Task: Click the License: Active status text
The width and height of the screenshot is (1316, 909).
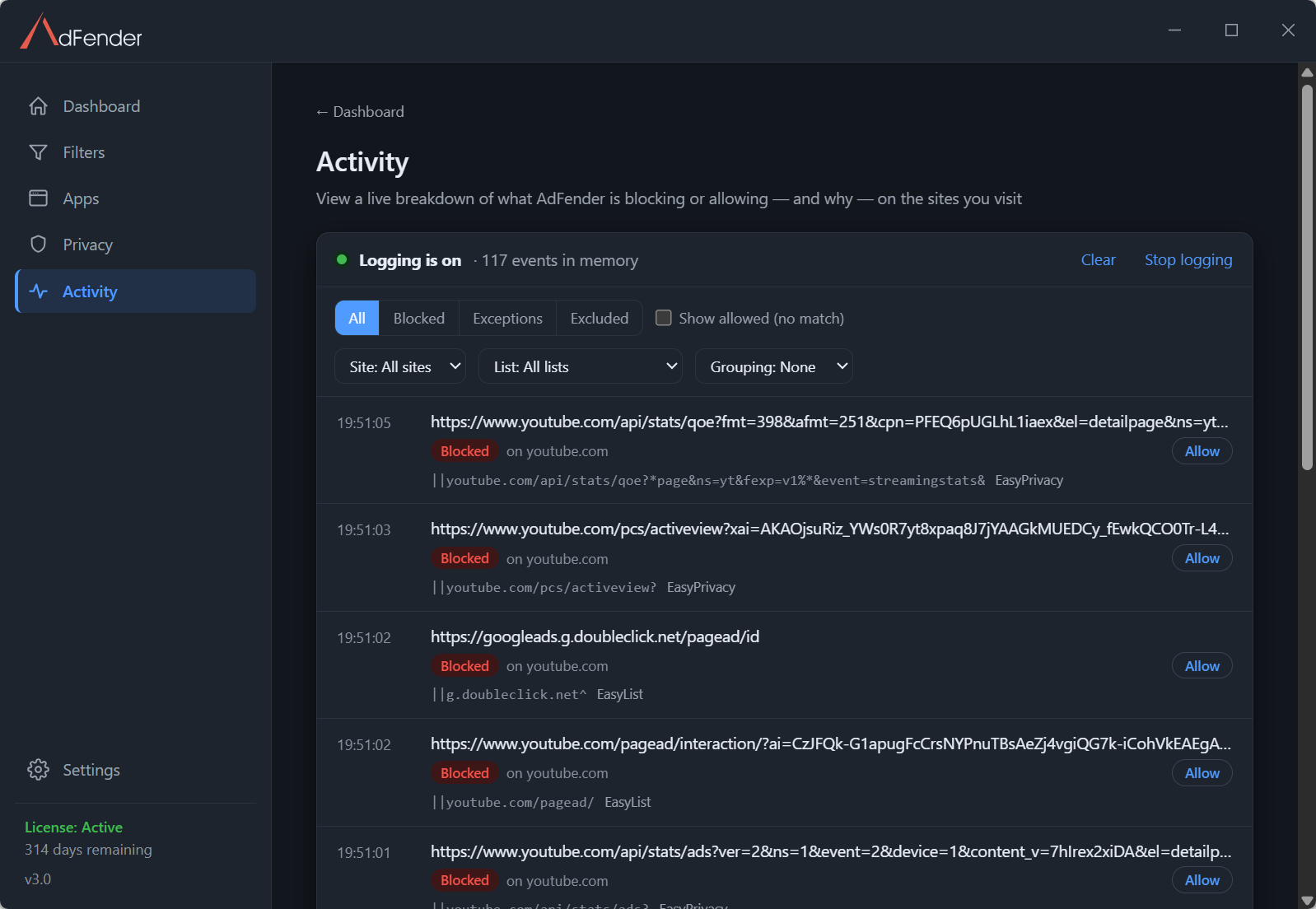Action: point(73,827)
